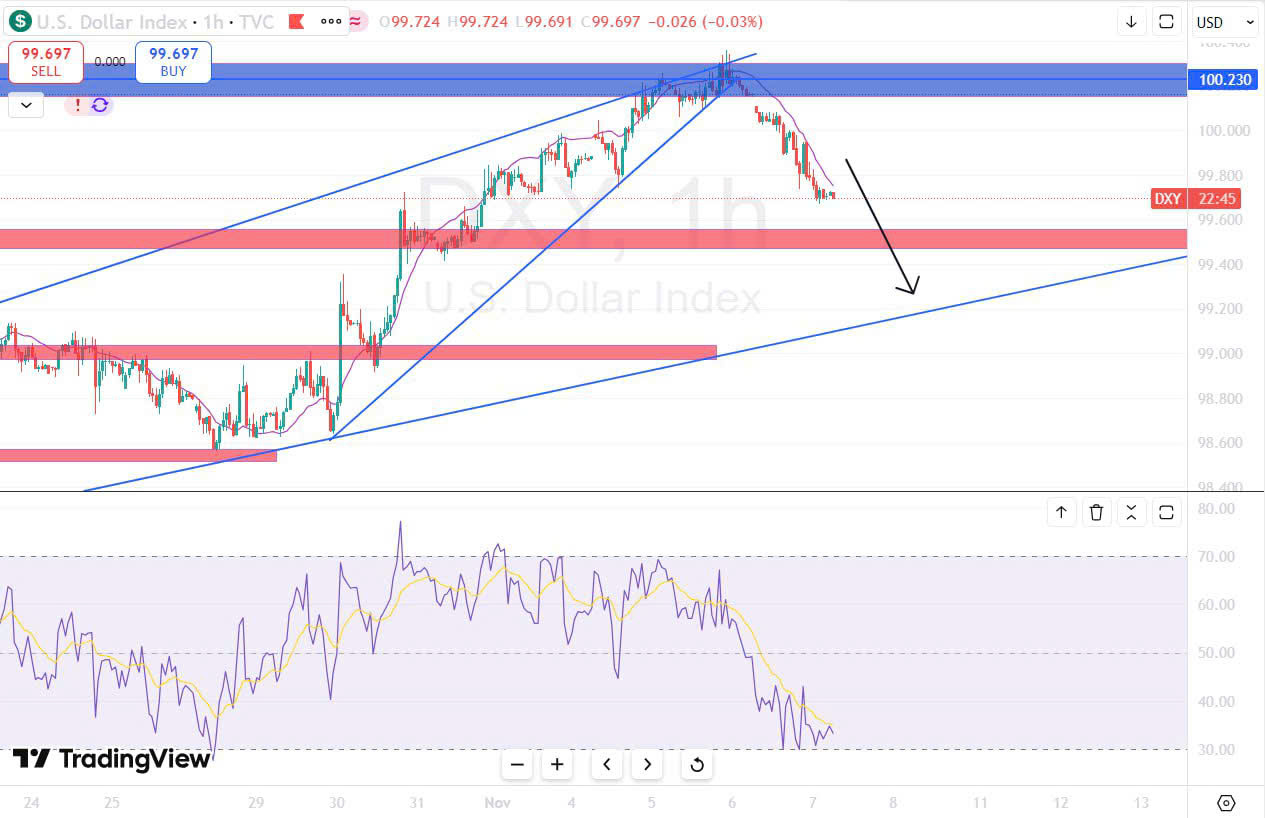Open the U.S. Dollar Index symbol title
The image size is (1265, 818).
[112, 21]
